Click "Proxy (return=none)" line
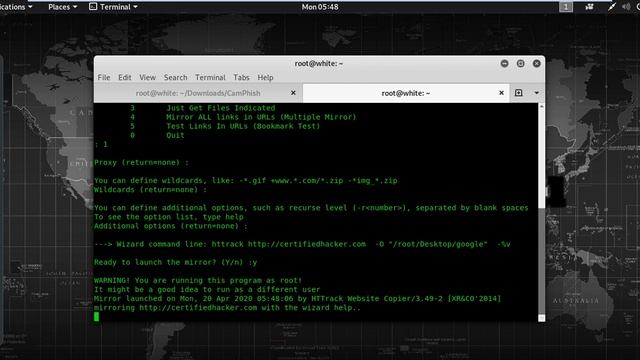The height and width of the screenshot is (360, 640). click(141, 162)
